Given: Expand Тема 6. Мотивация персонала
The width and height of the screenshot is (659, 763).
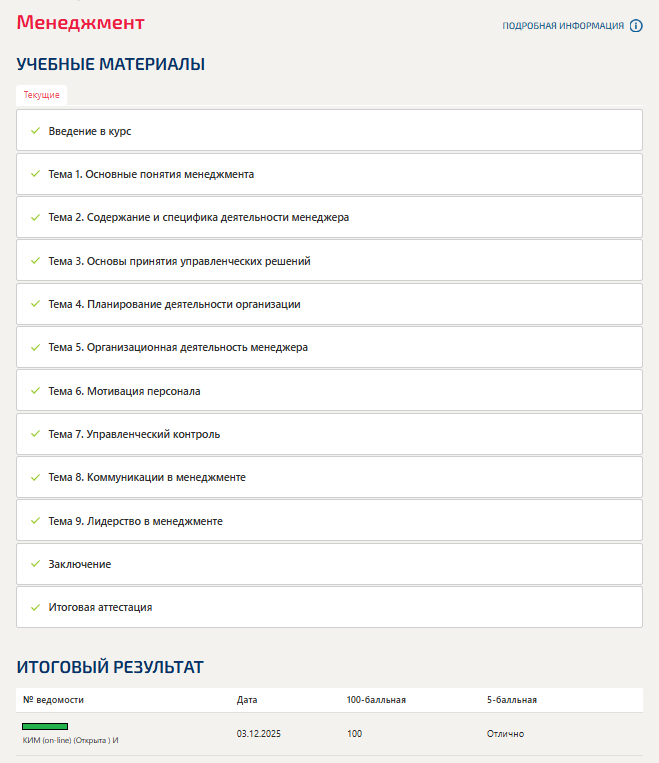Looking at the screenshot, I should tap(124, 391).
